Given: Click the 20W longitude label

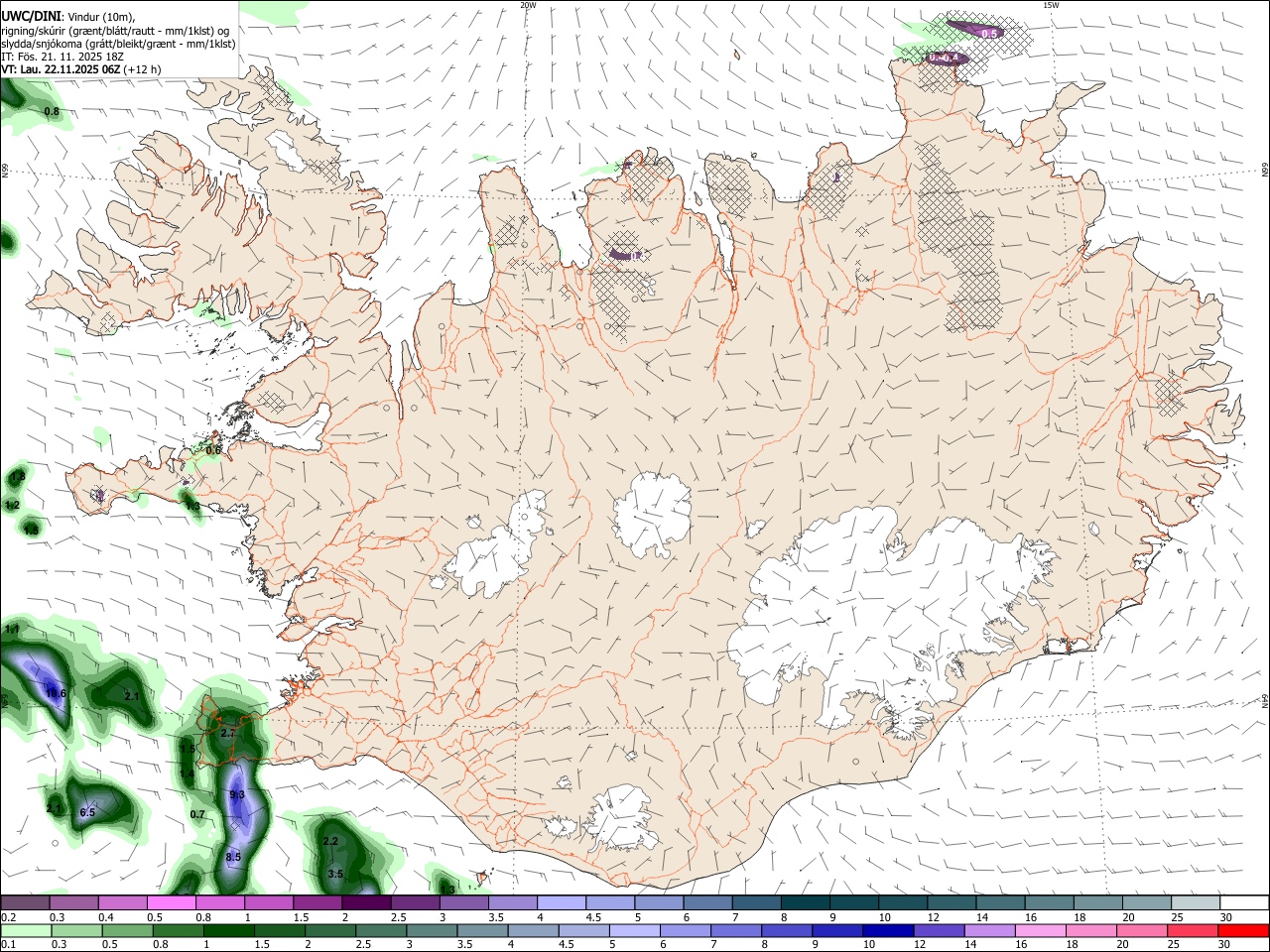Looking at the screenshot, I should [x=528, y=5].
